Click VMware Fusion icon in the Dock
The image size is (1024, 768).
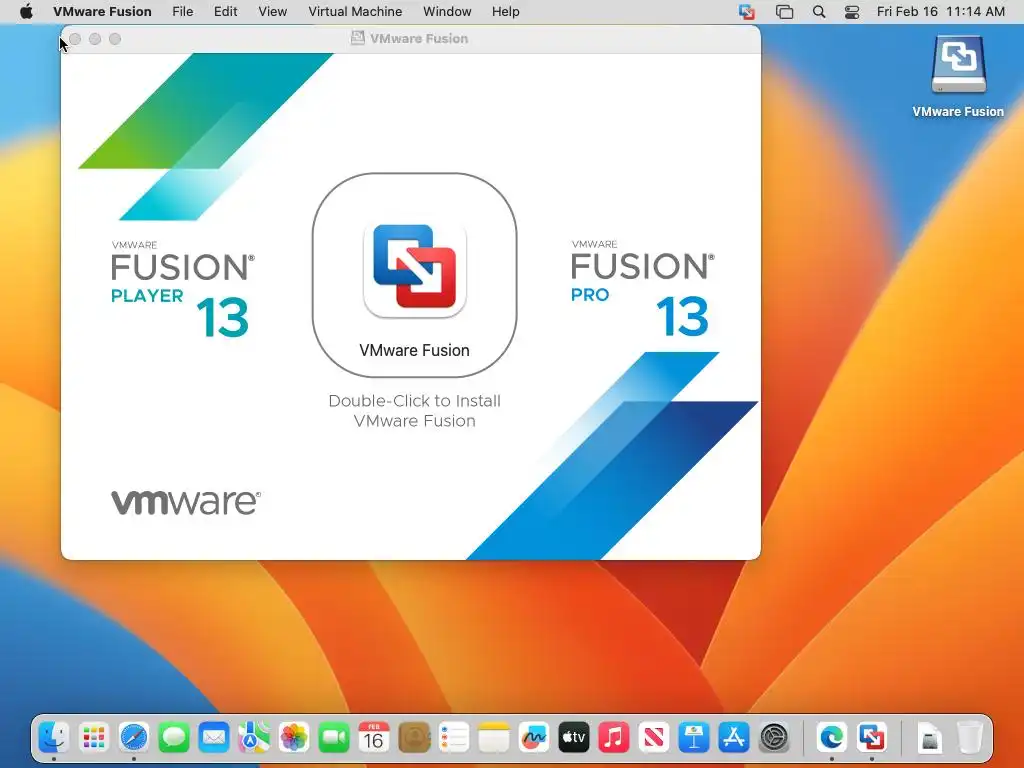coord(872,738)
